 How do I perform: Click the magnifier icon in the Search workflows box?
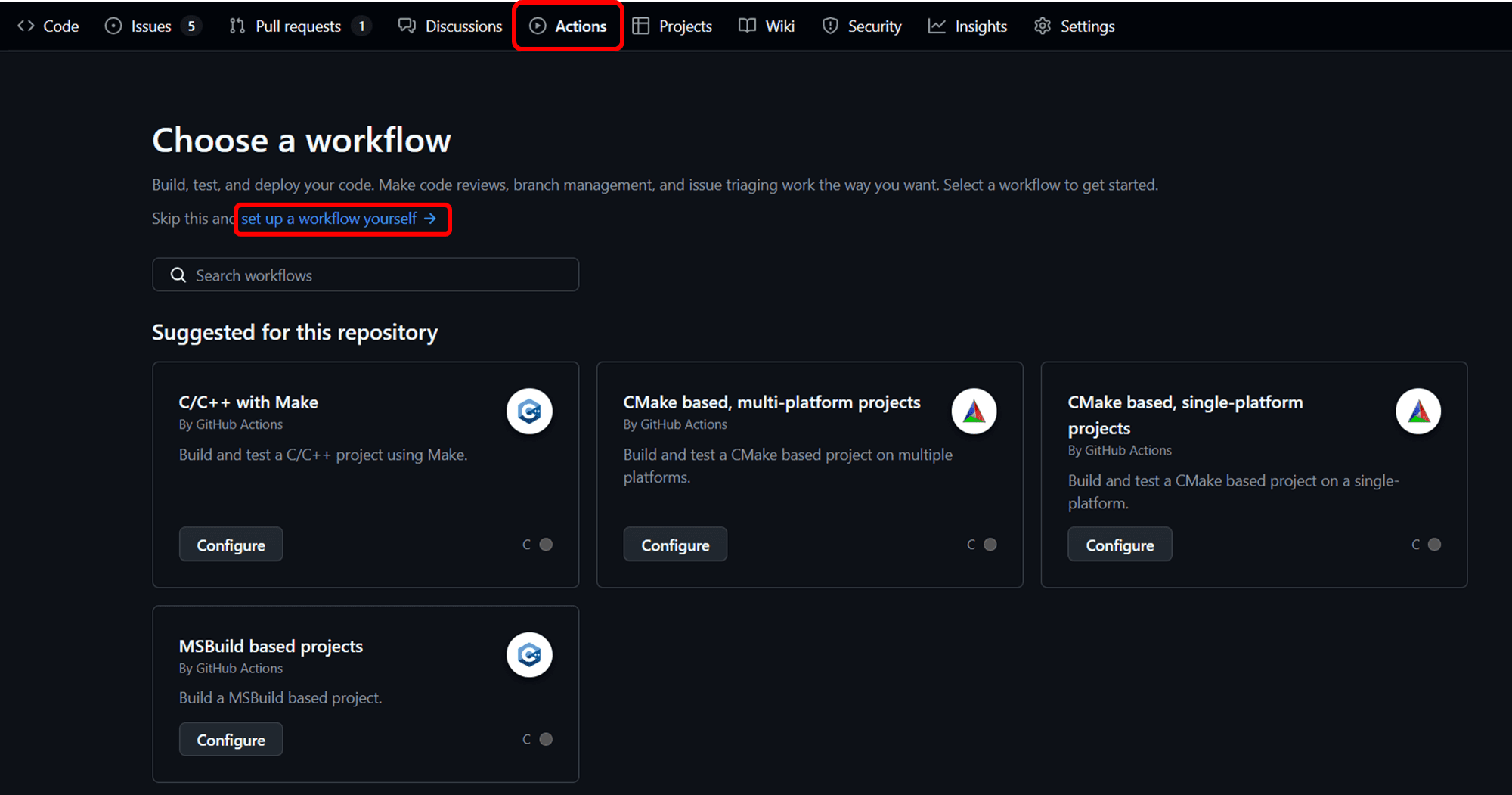pyautogui.click(x=178, y=275)
